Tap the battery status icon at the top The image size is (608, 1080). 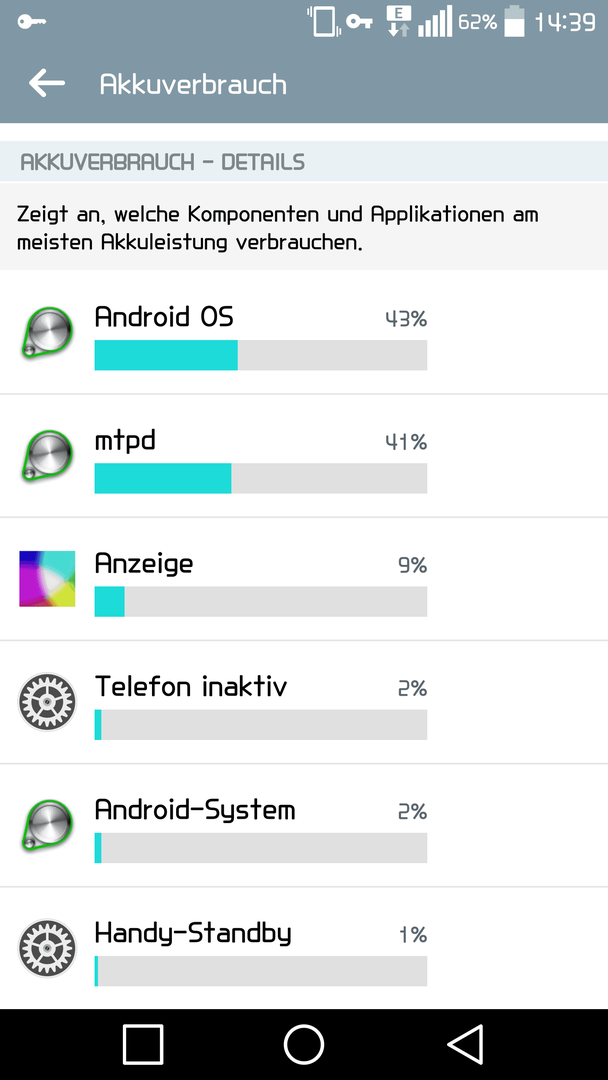pyautogui.click(x=514, y=21)
